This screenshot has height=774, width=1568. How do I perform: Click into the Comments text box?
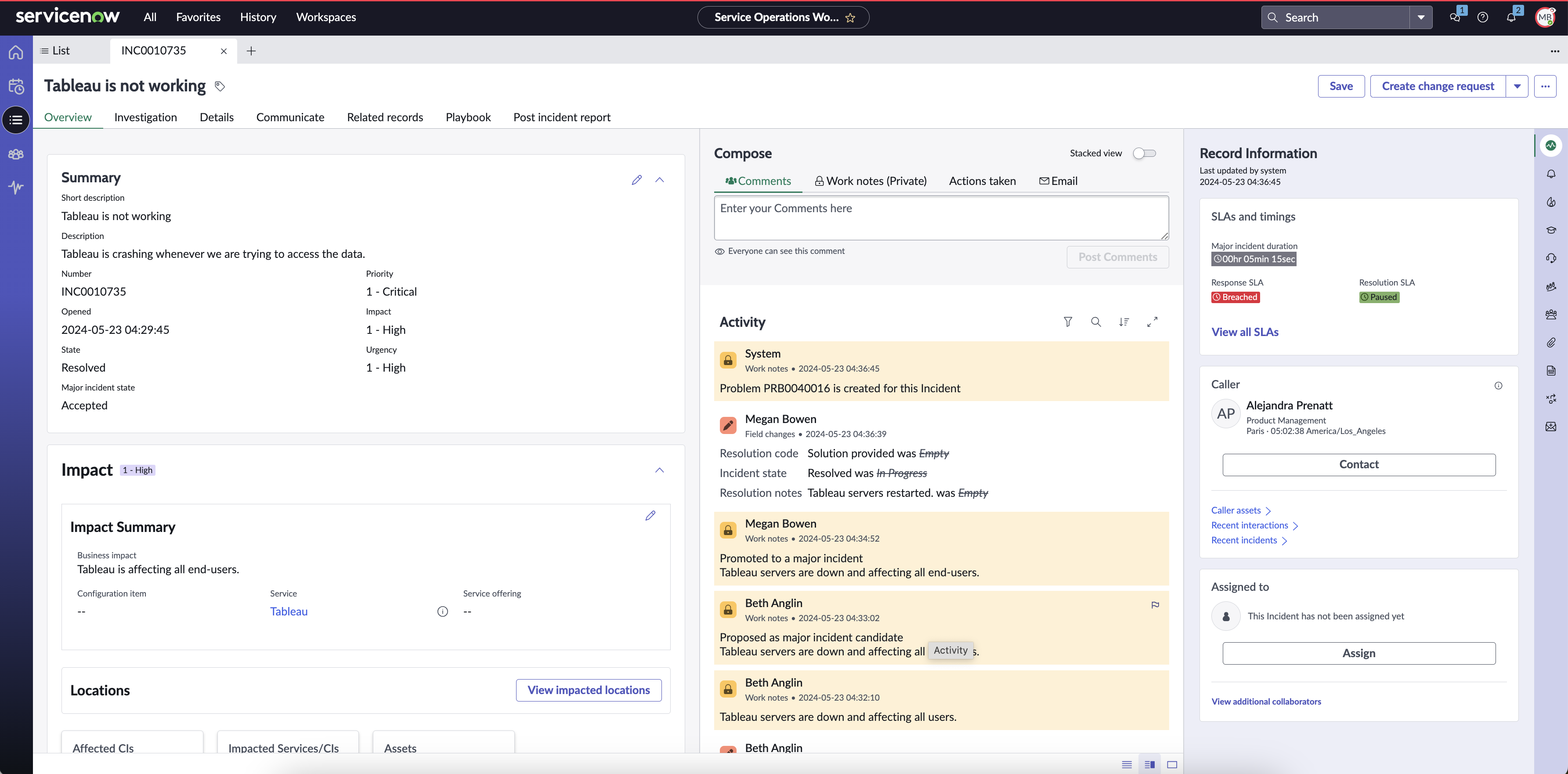941,218
